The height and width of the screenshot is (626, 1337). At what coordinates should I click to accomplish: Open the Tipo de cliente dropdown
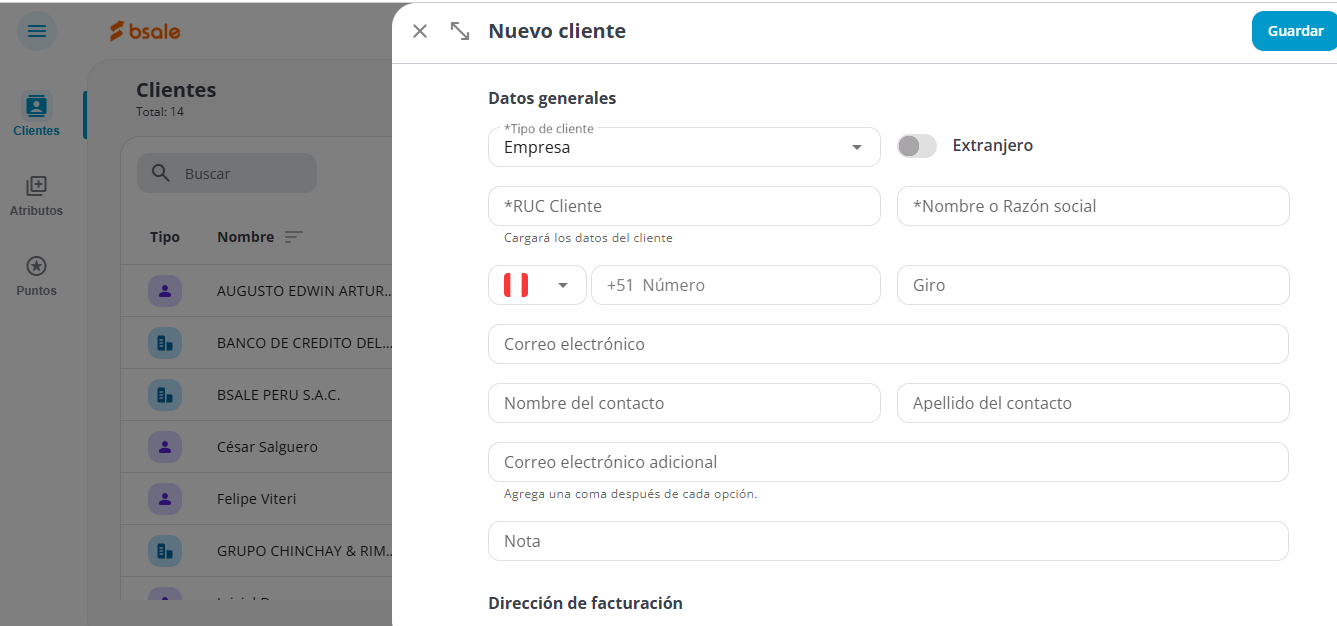click(684, 147)
